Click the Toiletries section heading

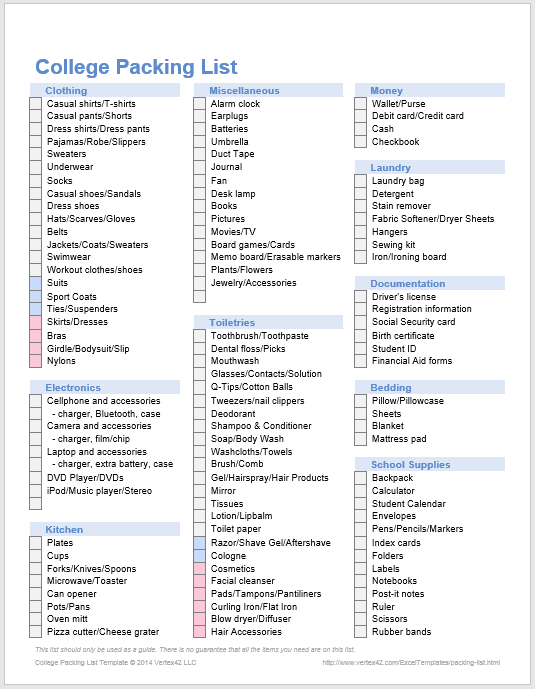point(268,323)
